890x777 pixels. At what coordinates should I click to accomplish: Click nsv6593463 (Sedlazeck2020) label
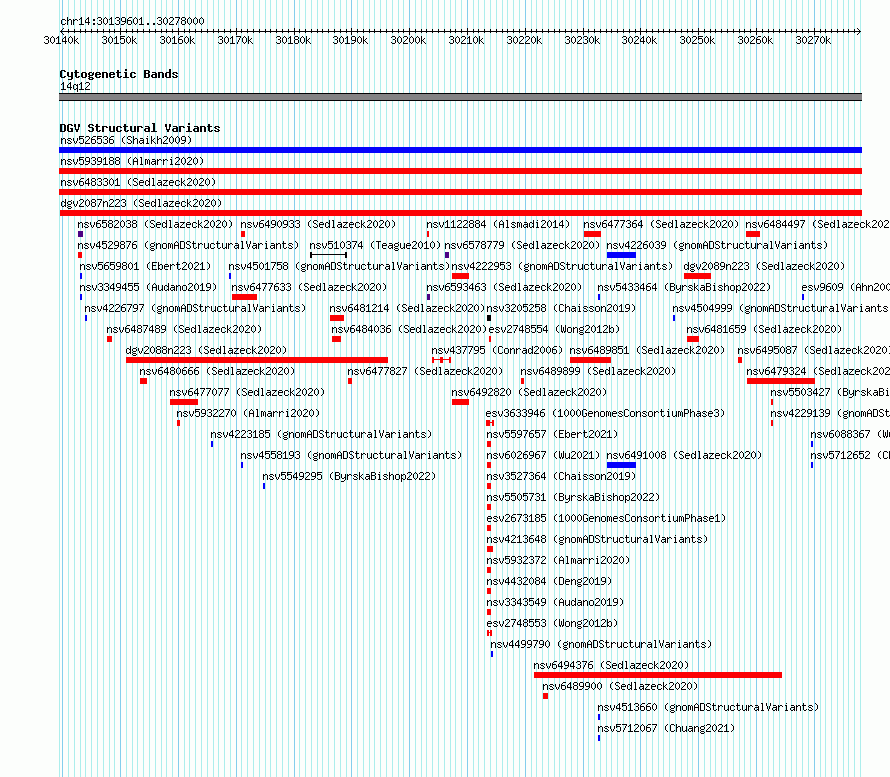(x=505, y=287)
